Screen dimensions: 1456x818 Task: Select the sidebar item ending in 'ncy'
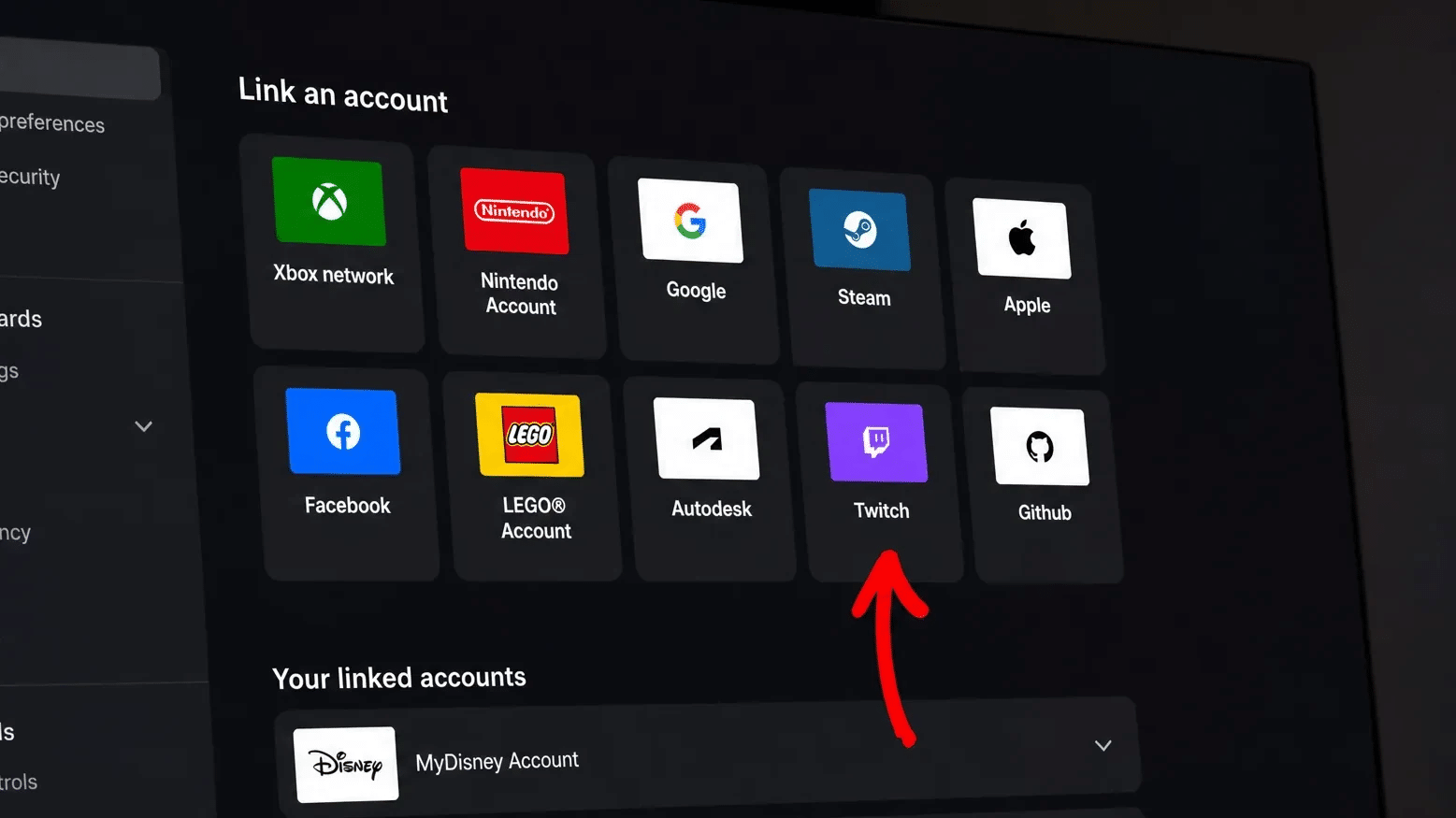(x=16, y=533)
